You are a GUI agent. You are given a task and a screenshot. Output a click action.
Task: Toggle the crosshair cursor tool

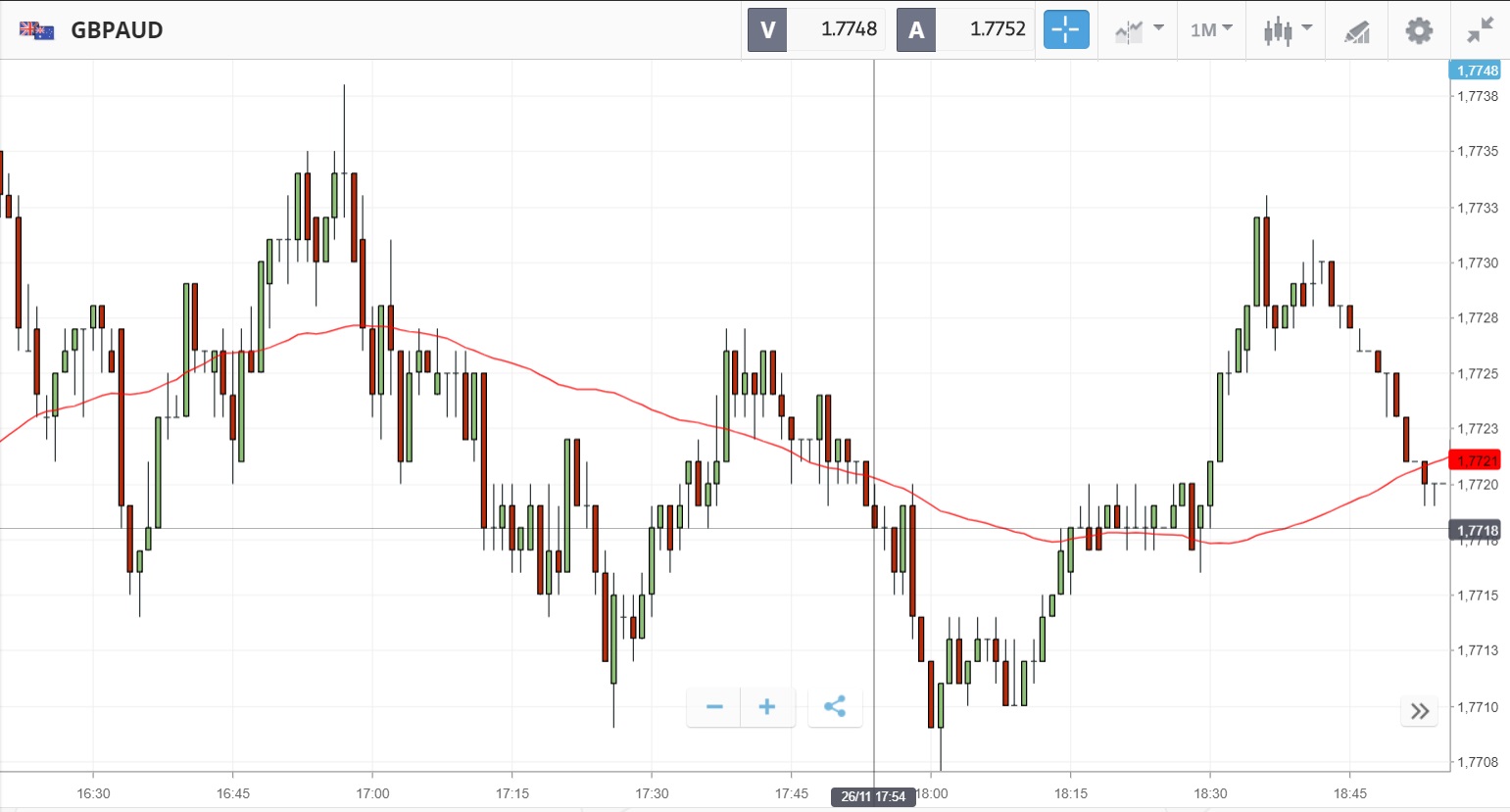point(1065,30)
